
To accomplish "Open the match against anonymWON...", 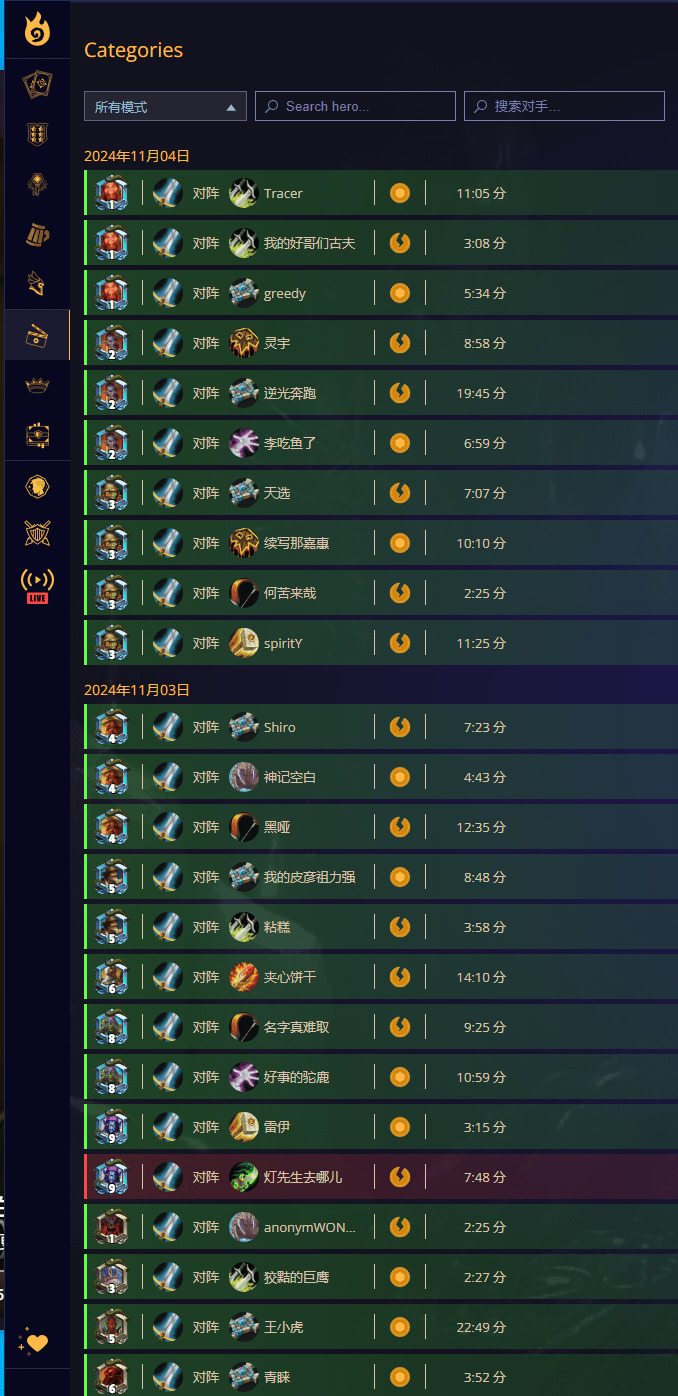I will tap(381, 1227).
